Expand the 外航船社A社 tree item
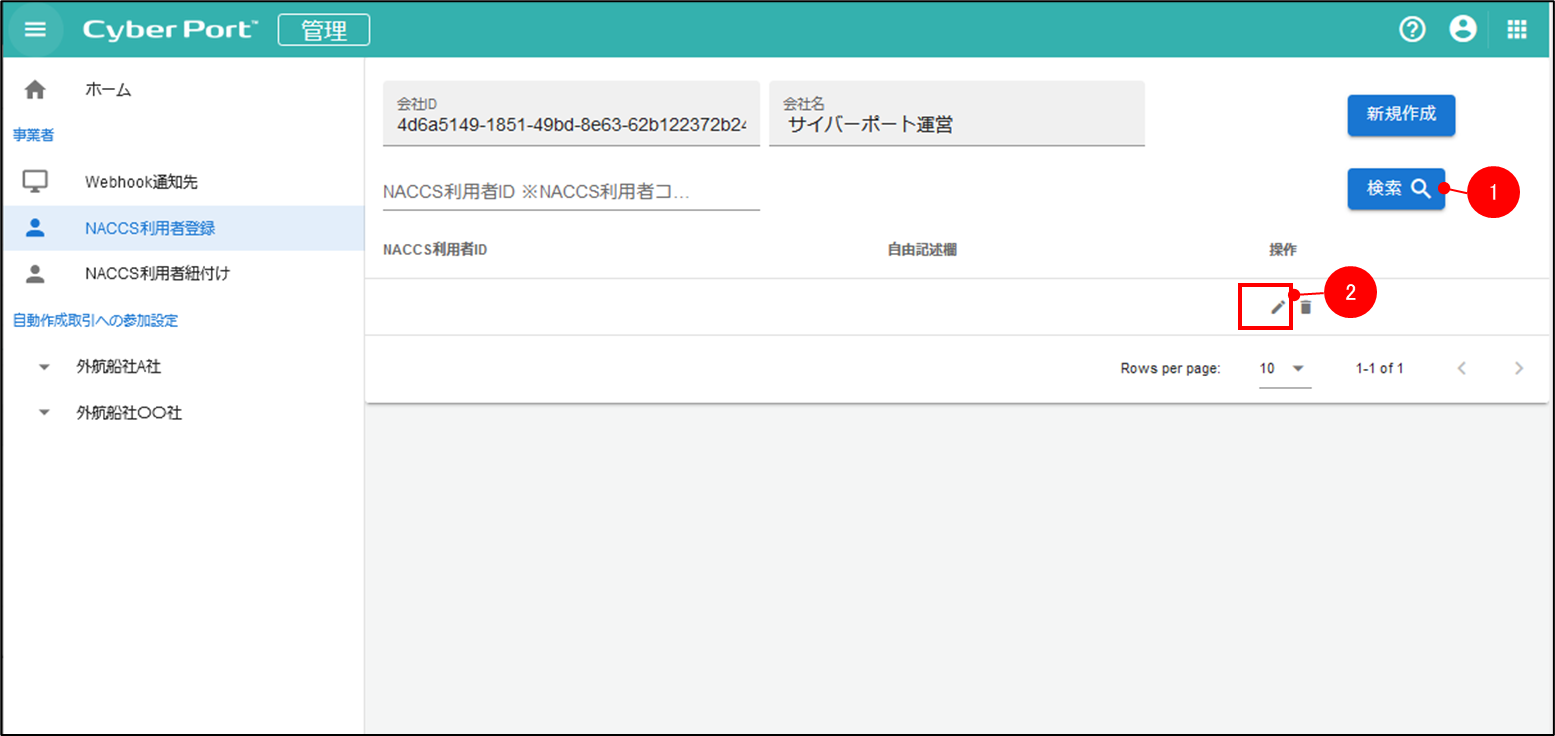 (43, 367)
